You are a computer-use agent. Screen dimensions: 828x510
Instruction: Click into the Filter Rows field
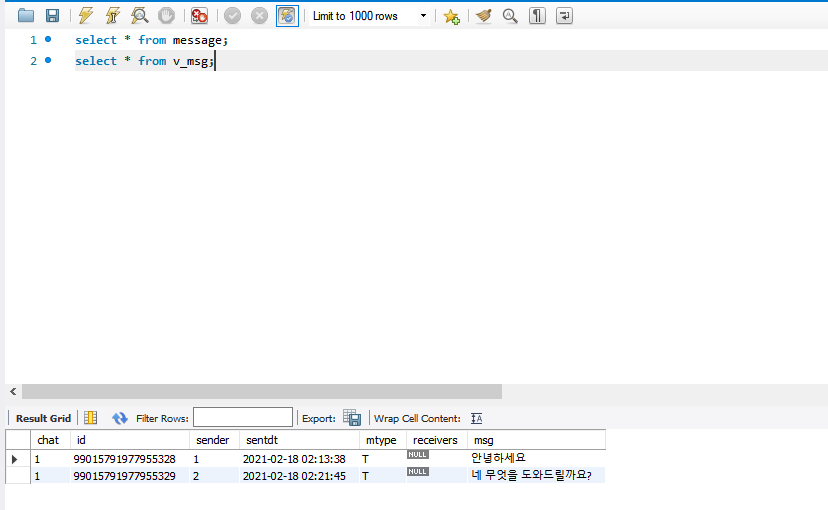(x=243, y=418)
